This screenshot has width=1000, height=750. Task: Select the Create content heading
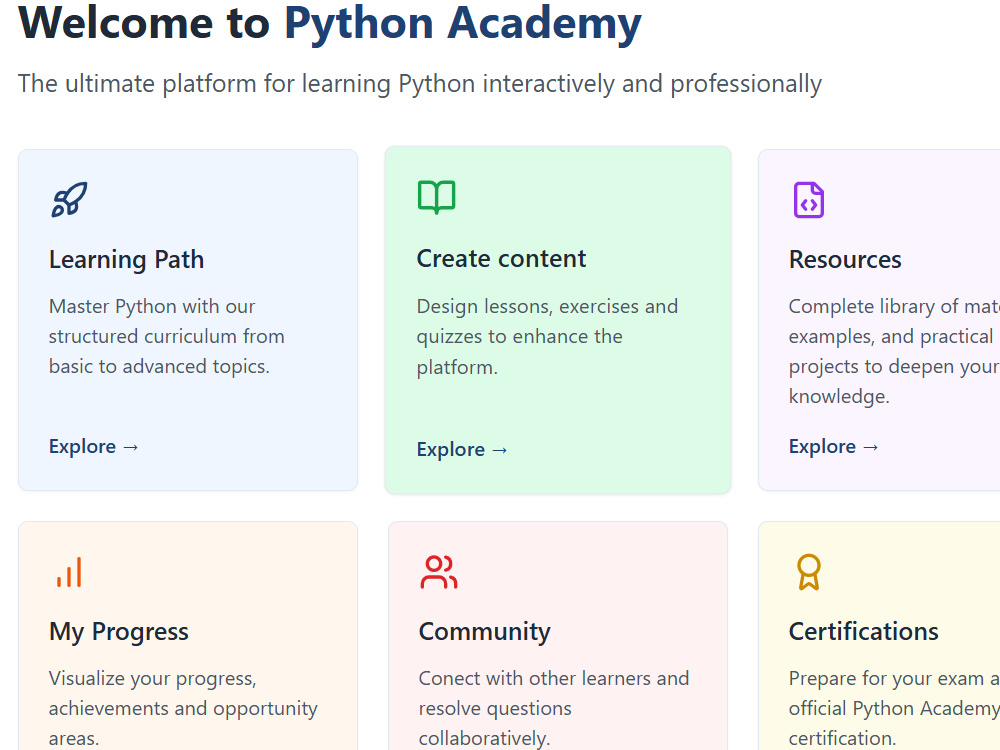pyautogui.click(x=501, y=258)
